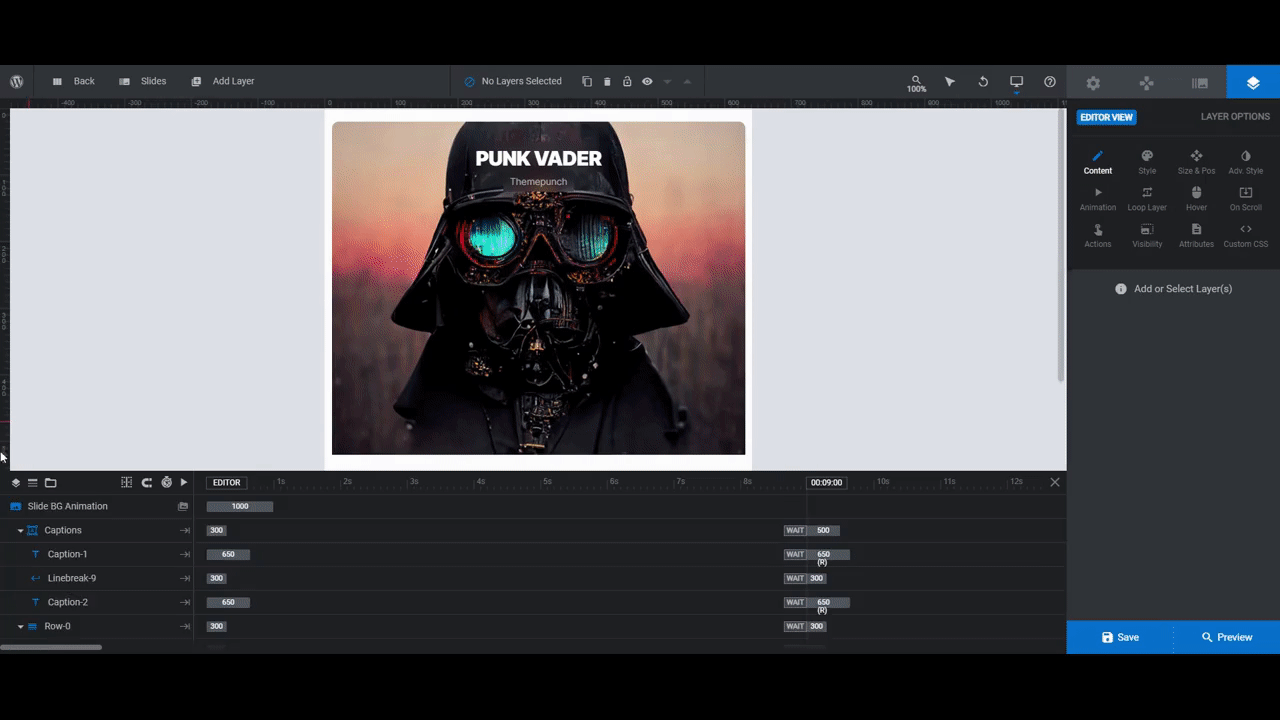
Task: Collapse the Row-0 group
Action: click(x=20, y=627)
